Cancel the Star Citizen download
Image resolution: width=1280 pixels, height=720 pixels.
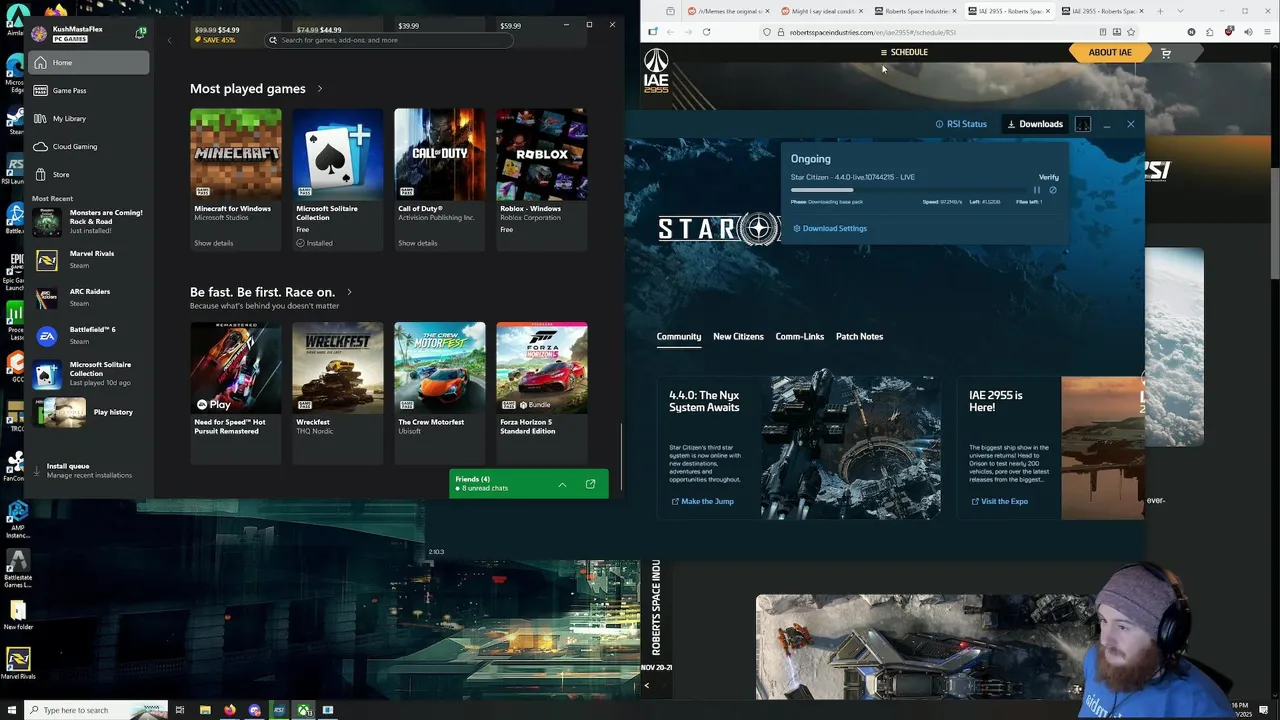pyautogui.click(x=1053, y=190)
